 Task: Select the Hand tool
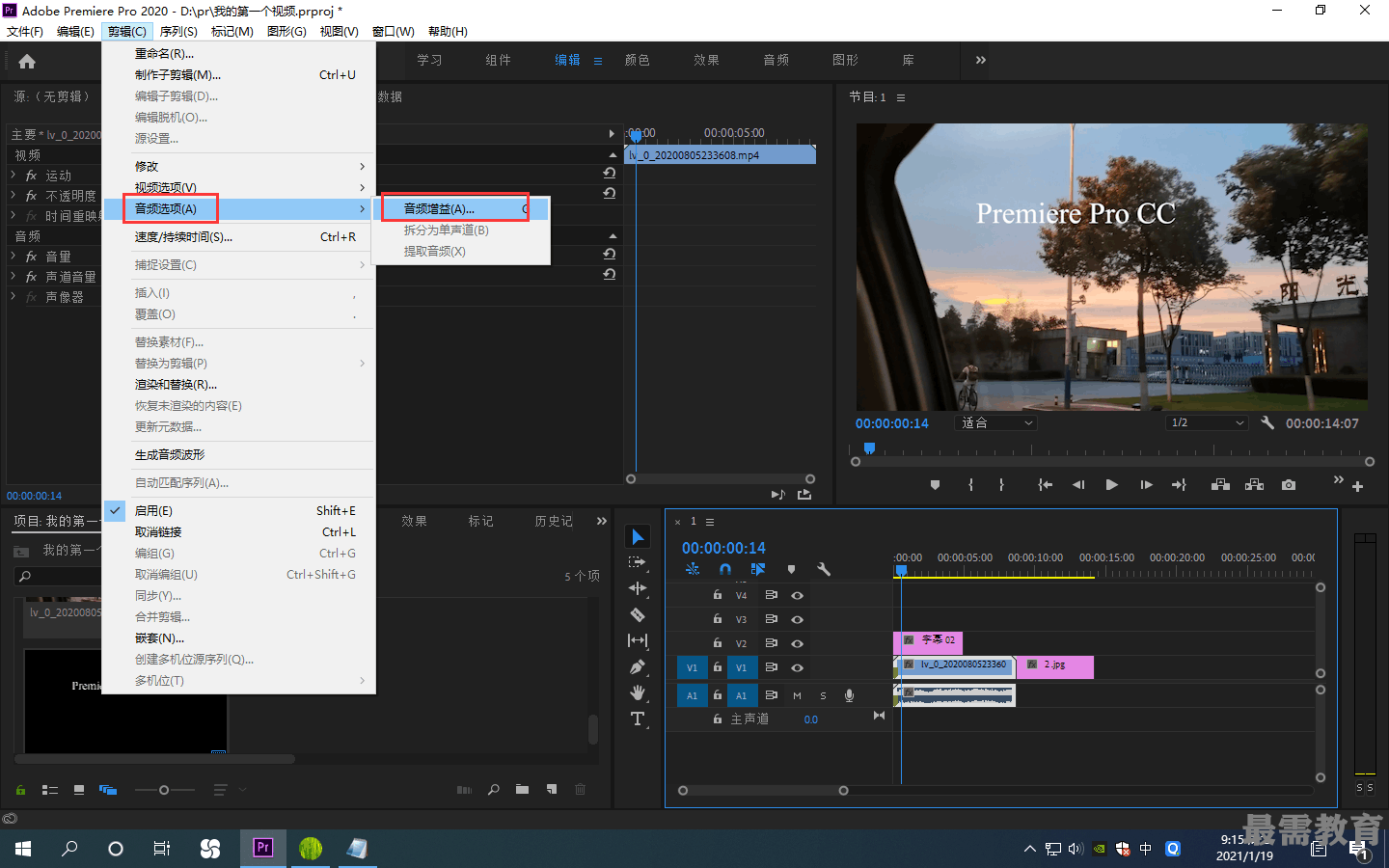pyautogui.click(x=637, y=692)
